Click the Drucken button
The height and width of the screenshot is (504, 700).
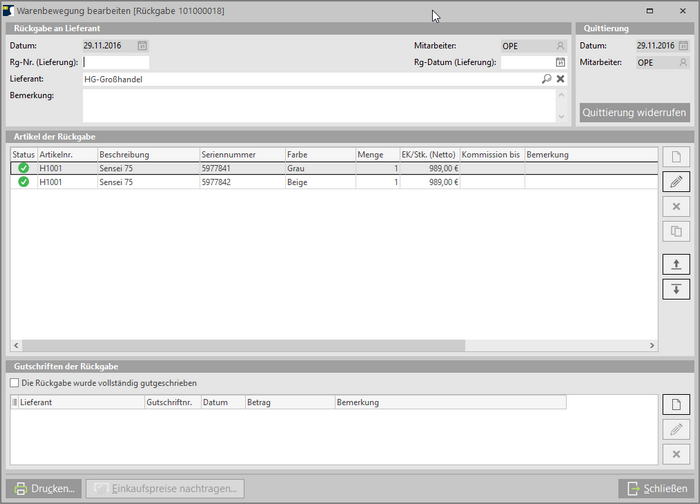click(45, 489)
